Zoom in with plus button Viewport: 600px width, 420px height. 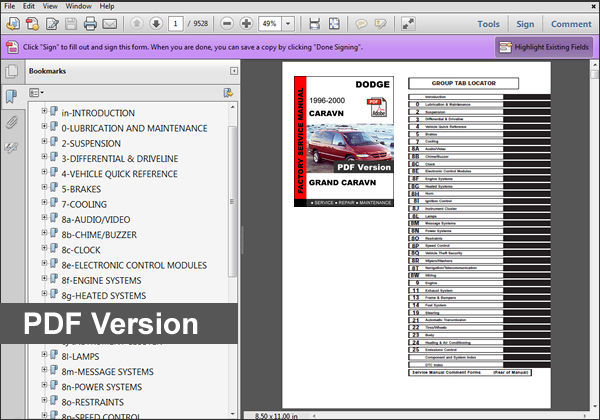coord(246,24)
